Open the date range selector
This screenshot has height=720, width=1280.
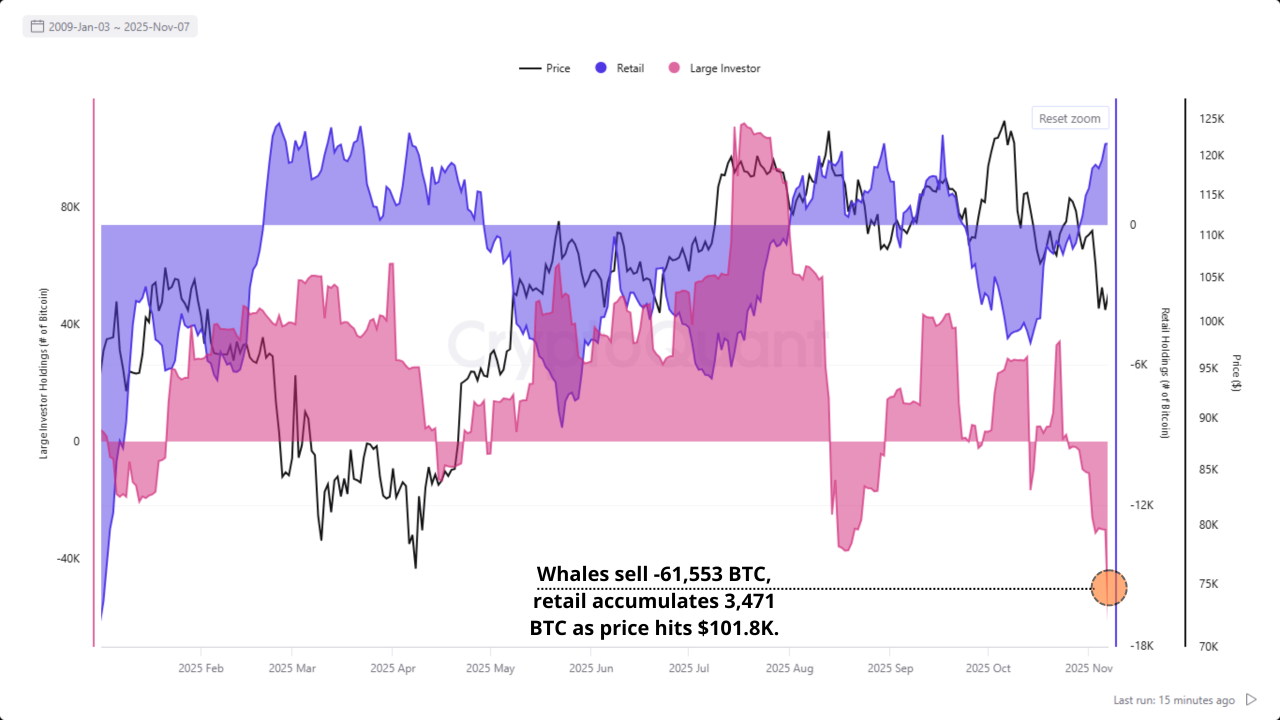point(110,27)
